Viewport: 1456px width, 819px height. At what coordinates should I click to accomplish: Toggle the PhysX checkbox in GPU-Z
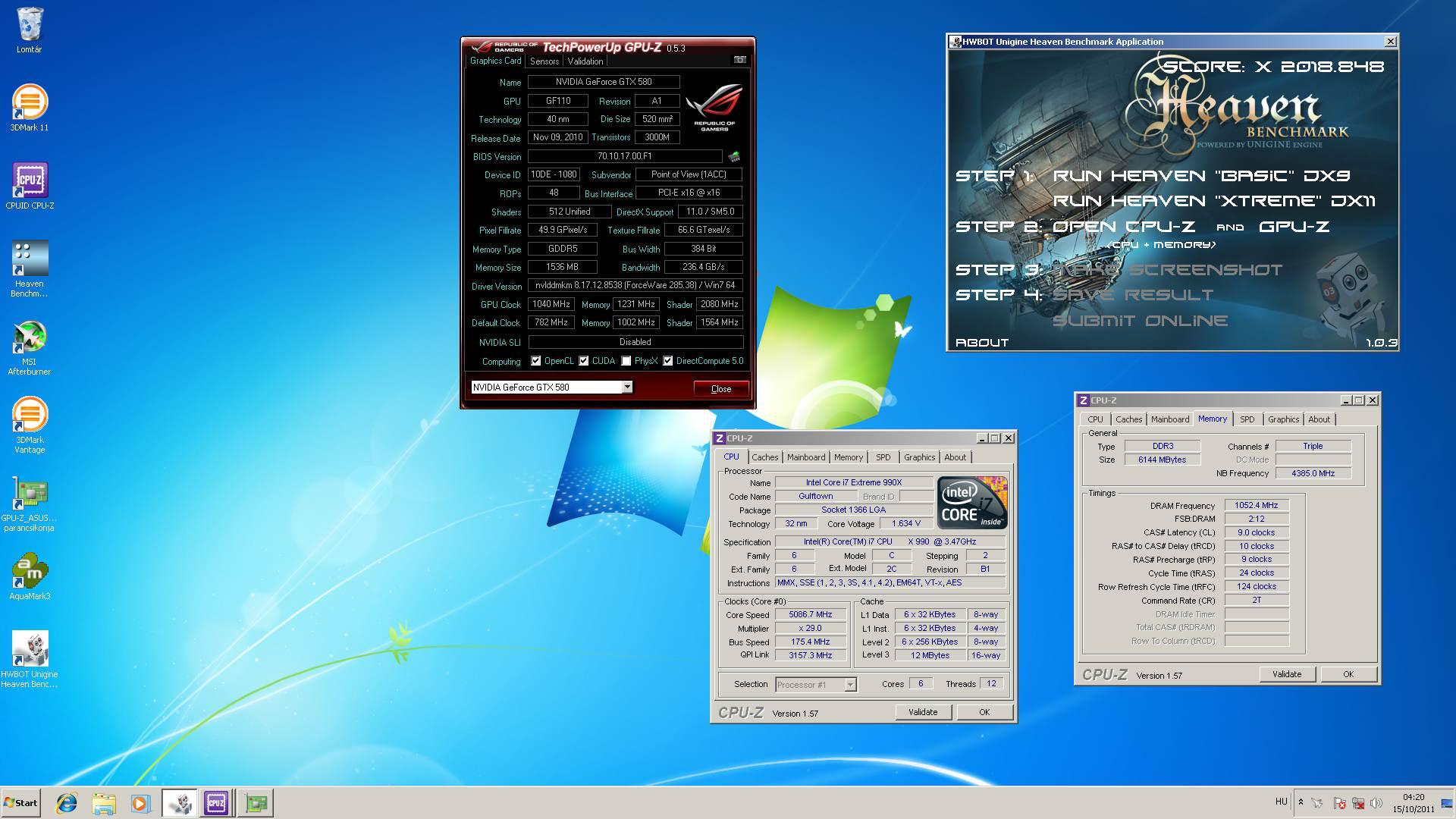[x=626, y=361]
